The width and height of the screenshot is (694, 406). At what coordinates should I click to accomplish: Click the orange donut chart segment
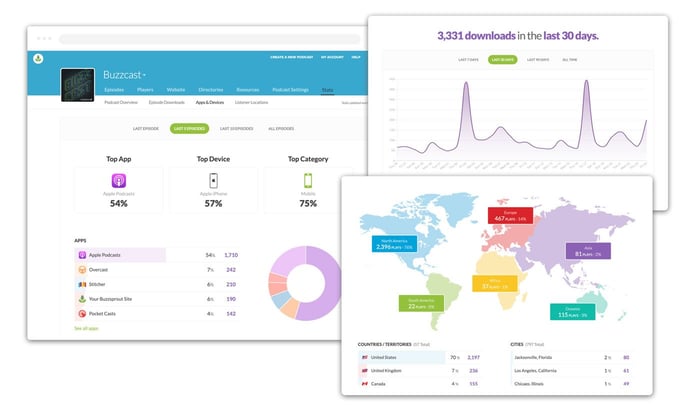tap(290, 308)
